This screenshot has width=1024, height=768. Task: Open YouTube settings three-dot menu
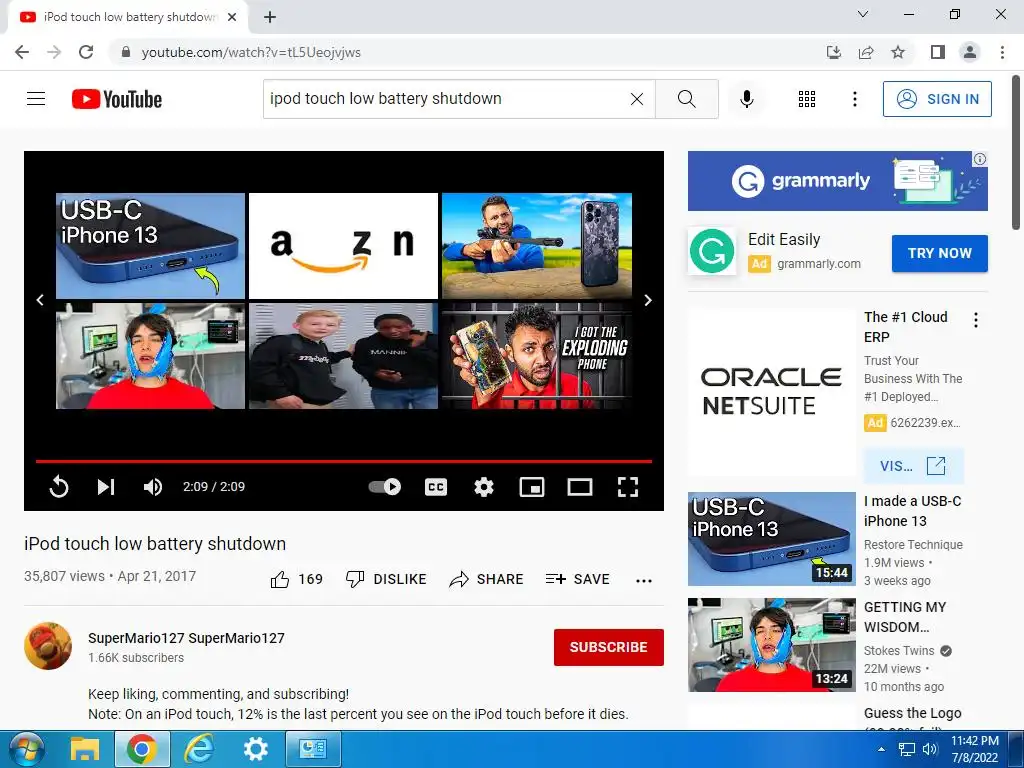[x=855, y=99]
